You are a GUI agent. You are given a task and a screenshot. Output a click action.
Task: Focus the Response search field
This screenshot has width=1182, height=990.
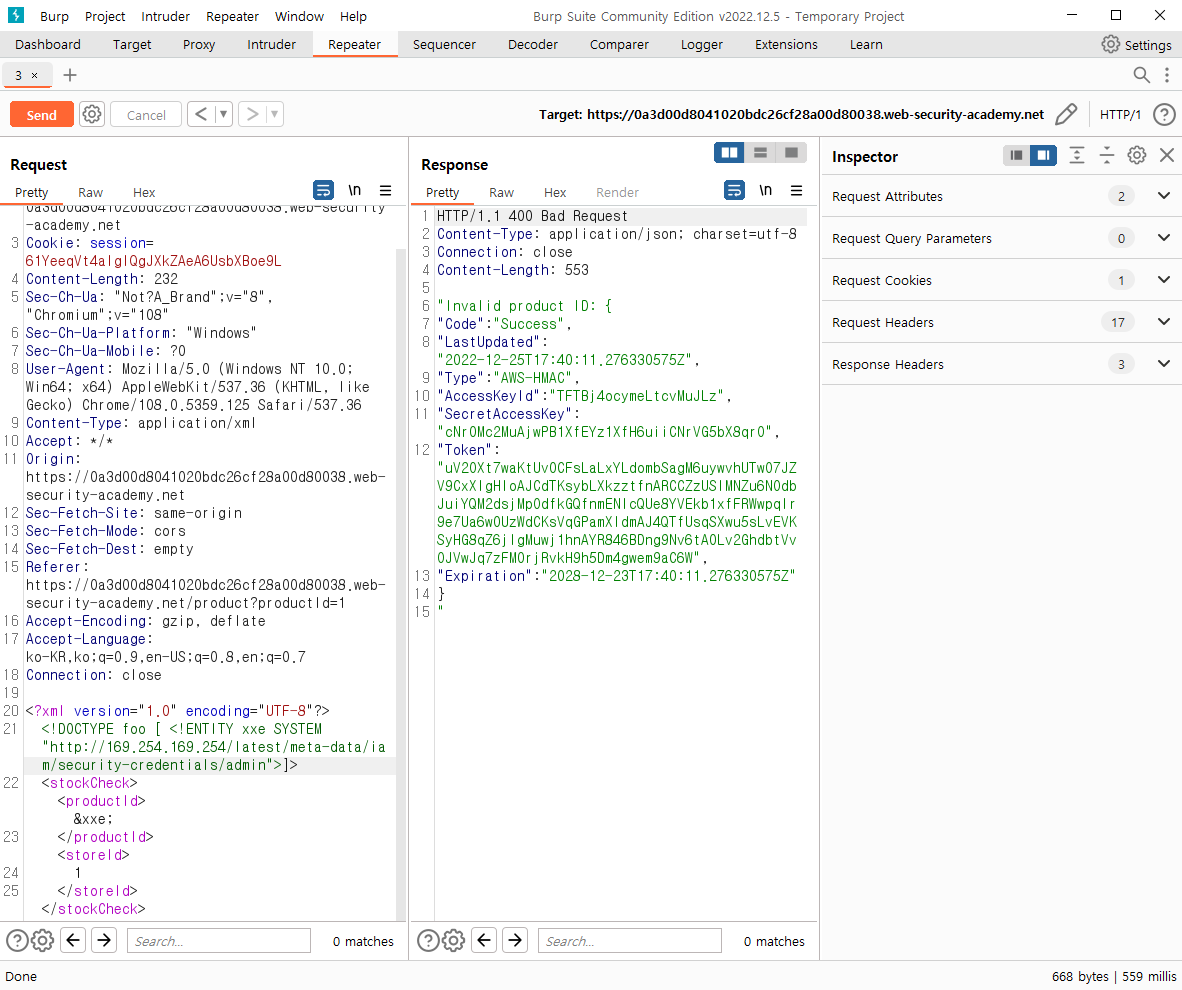coord(629,941)
